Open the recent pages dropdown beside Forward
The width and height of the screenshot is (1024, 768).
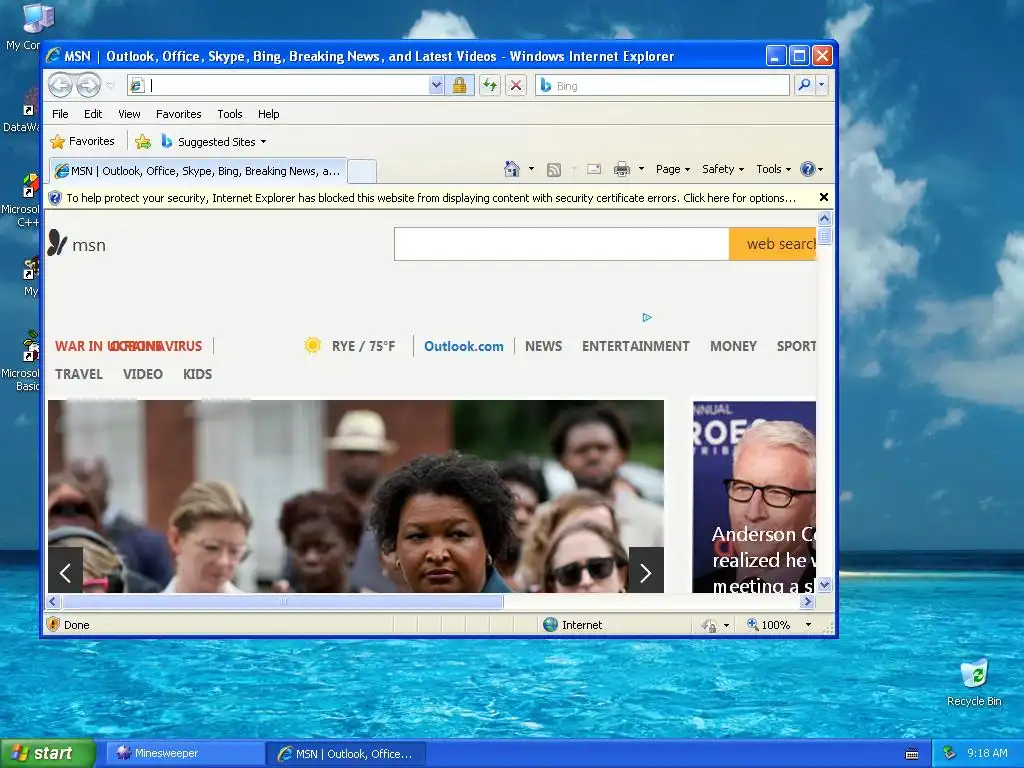tap(110, 85)
